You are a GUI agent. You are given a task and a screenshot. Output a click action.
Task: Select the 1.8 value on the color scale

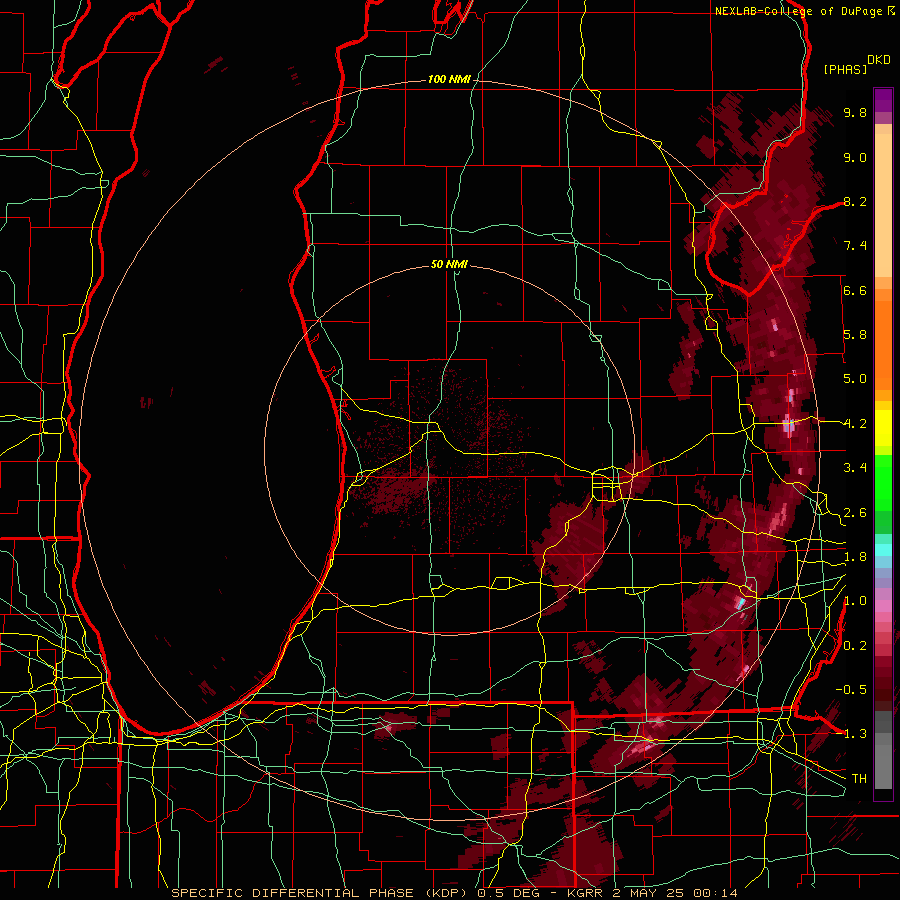point(855,557)
